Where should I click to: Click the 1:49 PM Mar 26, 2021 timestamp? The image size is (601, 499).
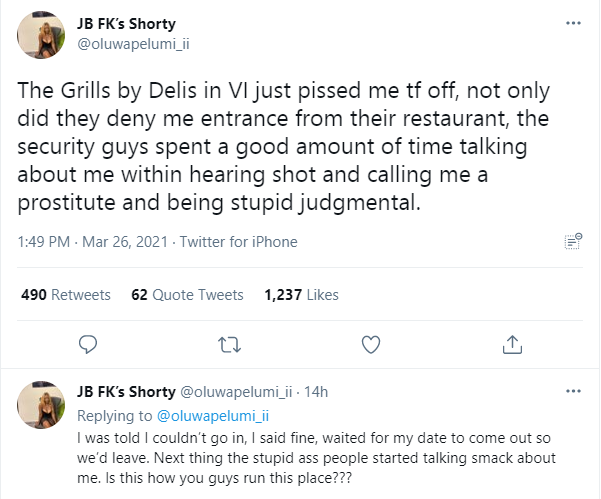[x=85, y=242]
